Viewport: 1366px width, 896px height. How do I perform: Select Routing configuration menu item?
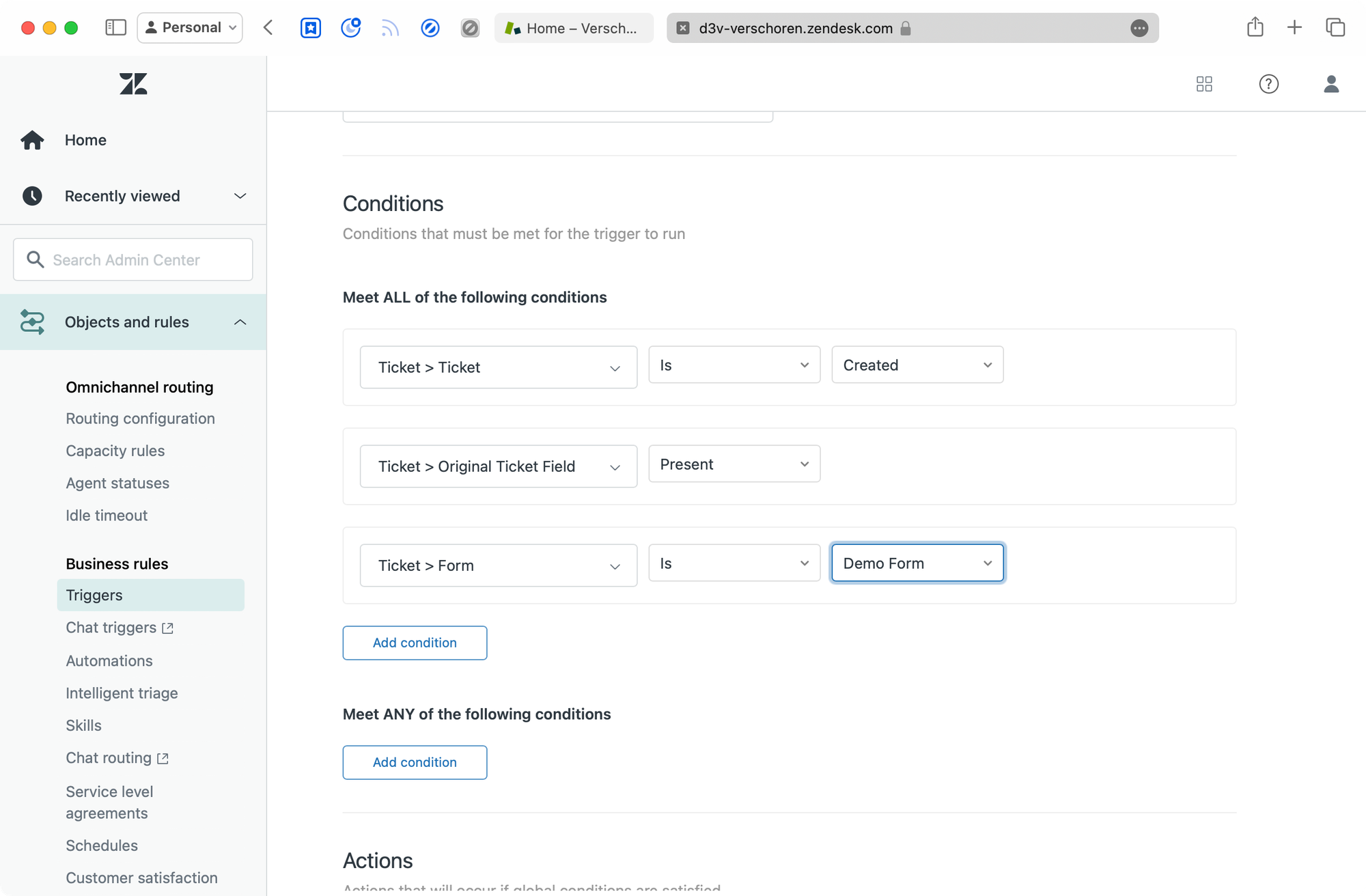pyautogui.click(x=140, y=419)
